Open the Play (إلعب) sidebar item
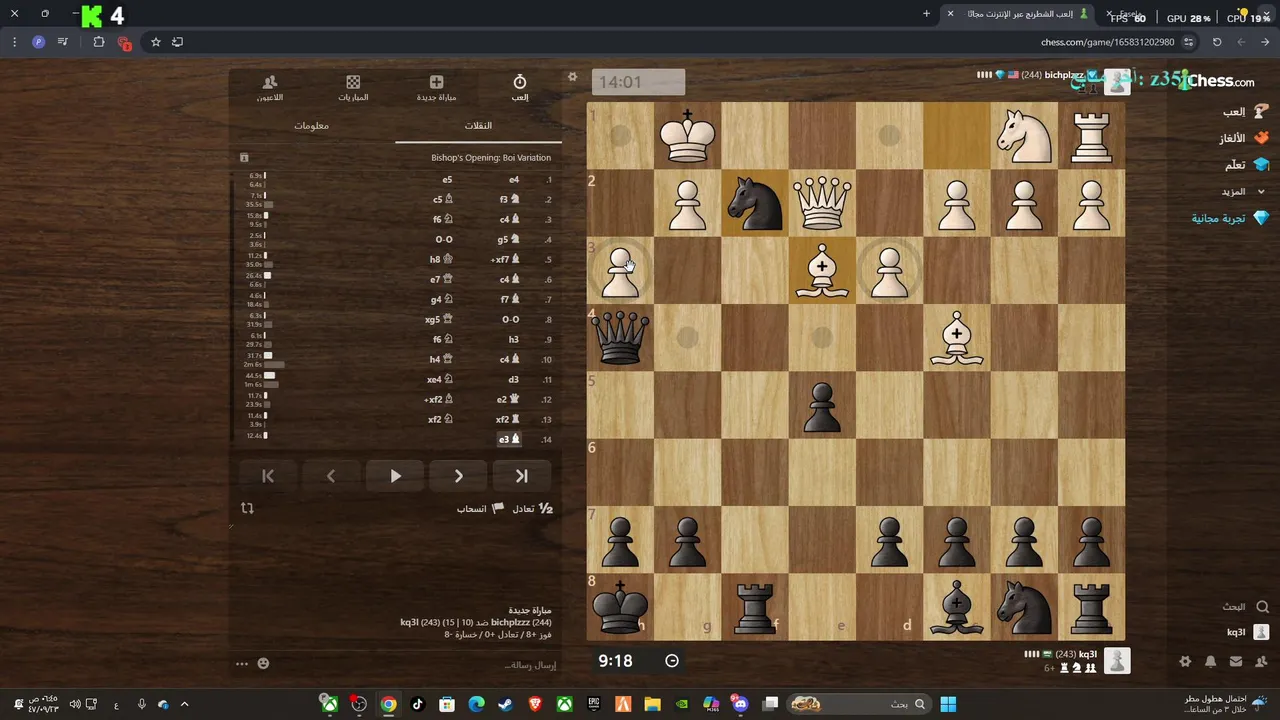 [1245, 112]
